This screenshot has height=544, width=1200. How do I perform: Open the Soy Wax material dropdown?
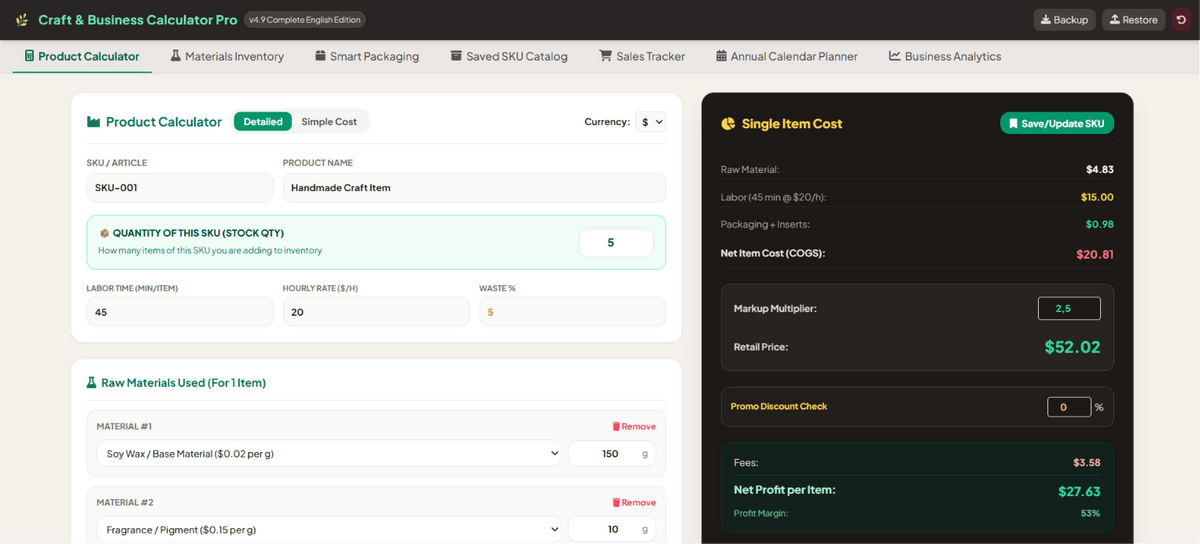pos(329,454)
